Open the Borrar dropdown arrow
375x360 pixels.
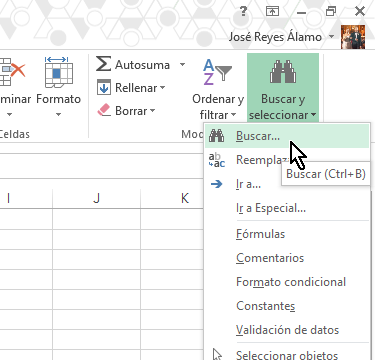pyautogui.click(x=152, y=110)
